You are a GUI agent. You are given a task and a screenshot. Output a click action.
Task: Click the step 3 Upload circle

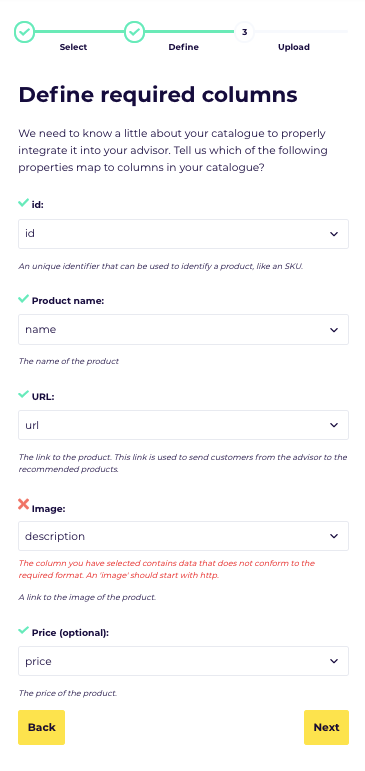244,32
